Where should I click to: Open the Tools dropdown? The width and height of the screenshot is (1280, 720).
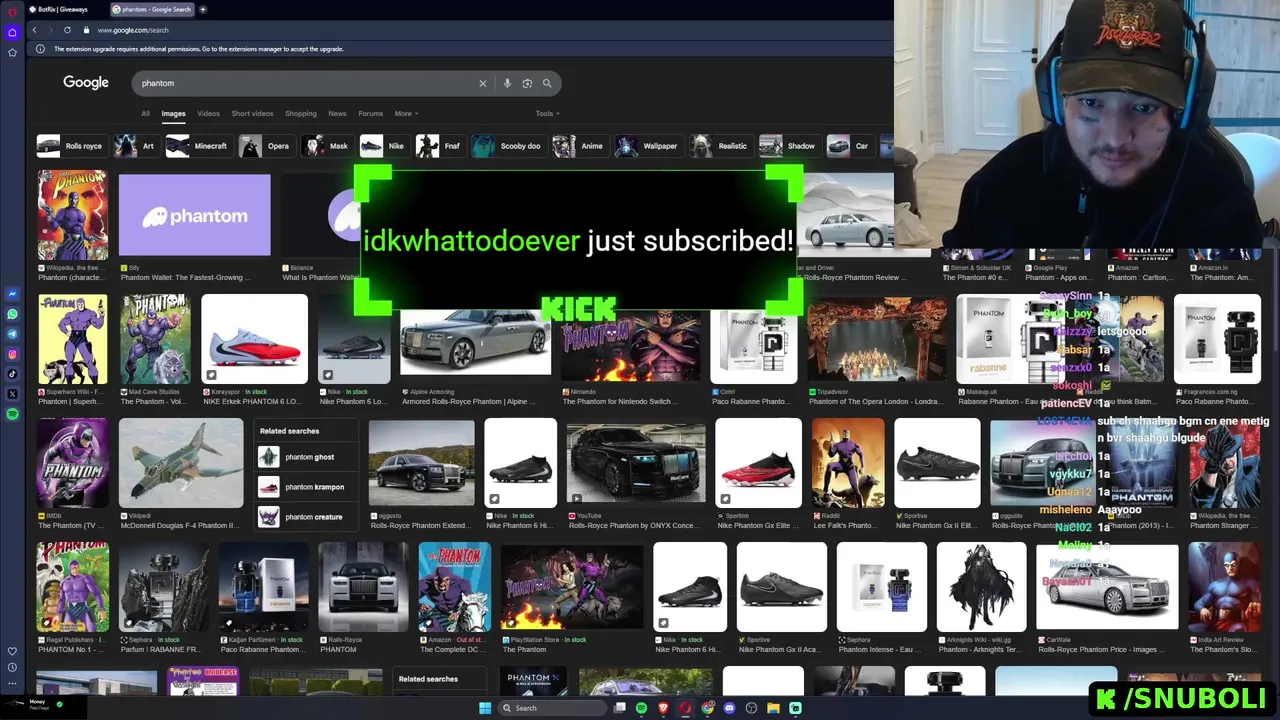coord(547,113)
